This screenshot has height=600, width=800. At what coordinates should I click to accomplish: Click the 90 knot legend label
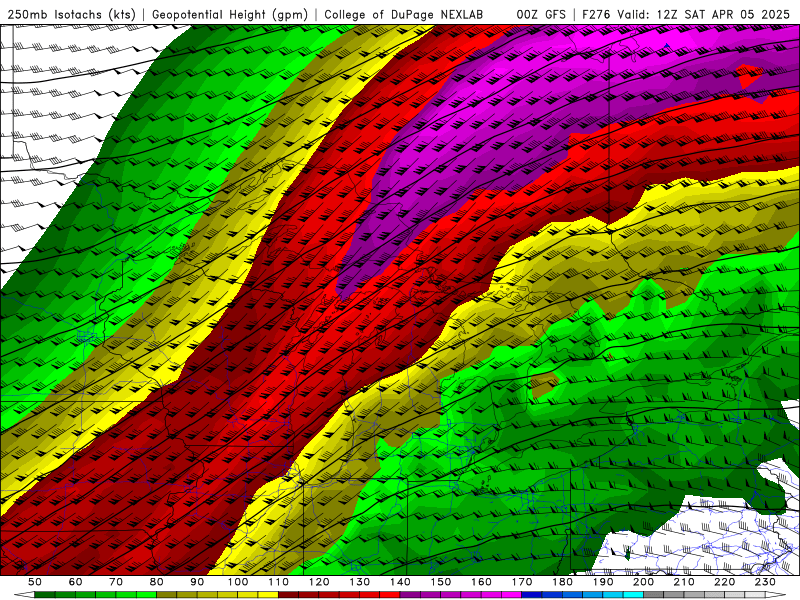coord(197,582)
